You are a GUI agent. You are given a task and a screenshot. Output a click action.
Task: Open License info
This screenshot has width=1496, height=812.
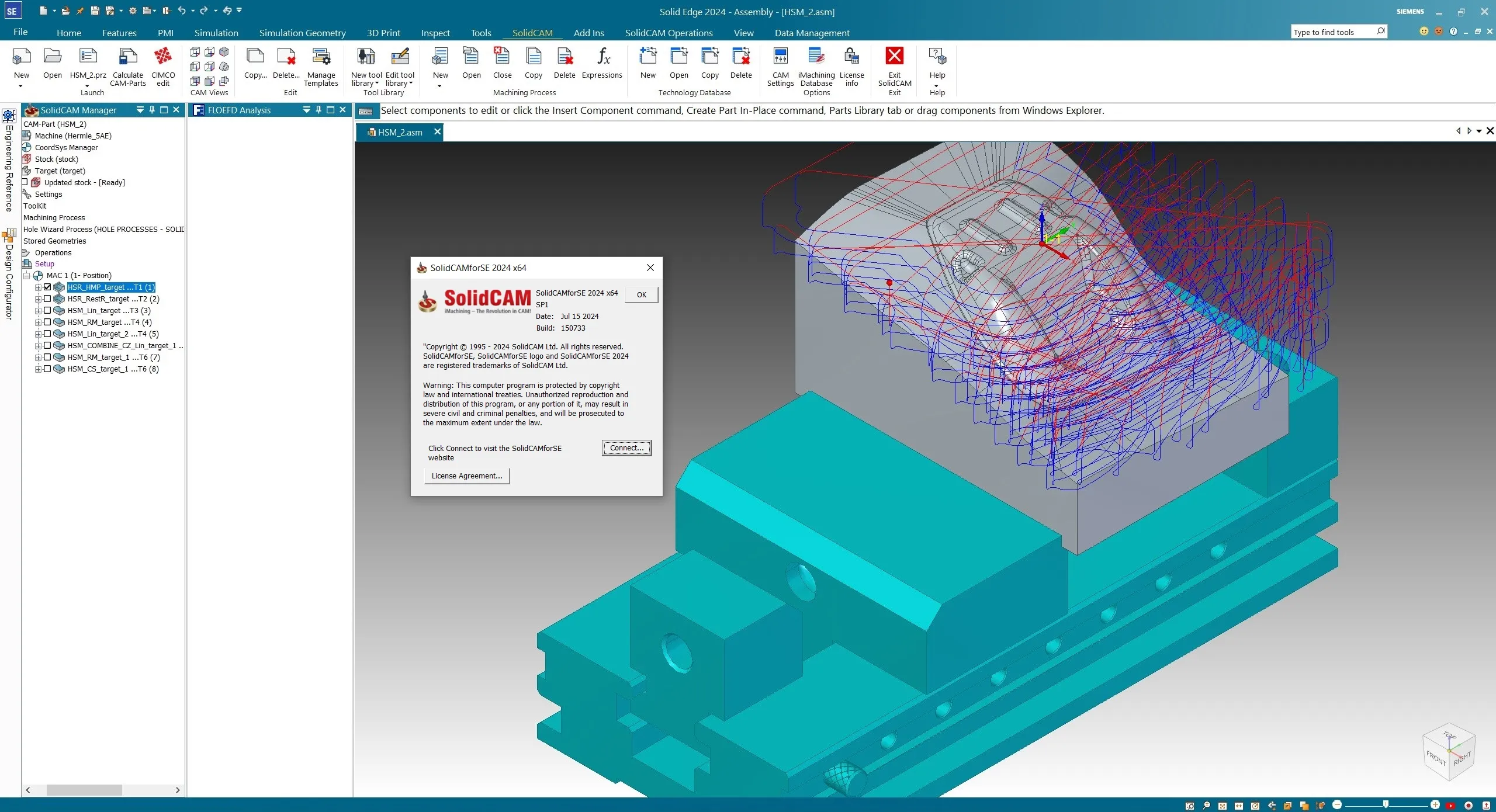pyautogui.click(x=851, y=67)
